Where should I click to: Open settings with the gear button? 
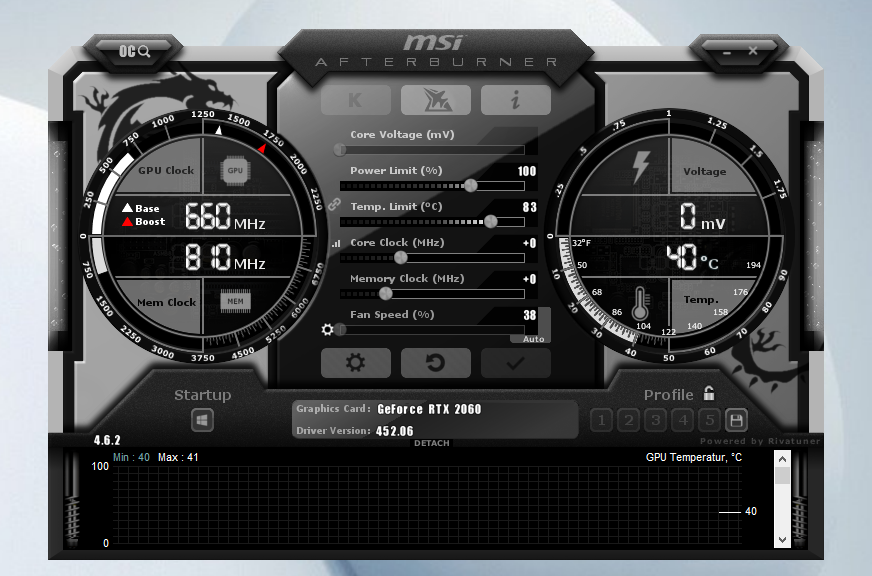355,363
